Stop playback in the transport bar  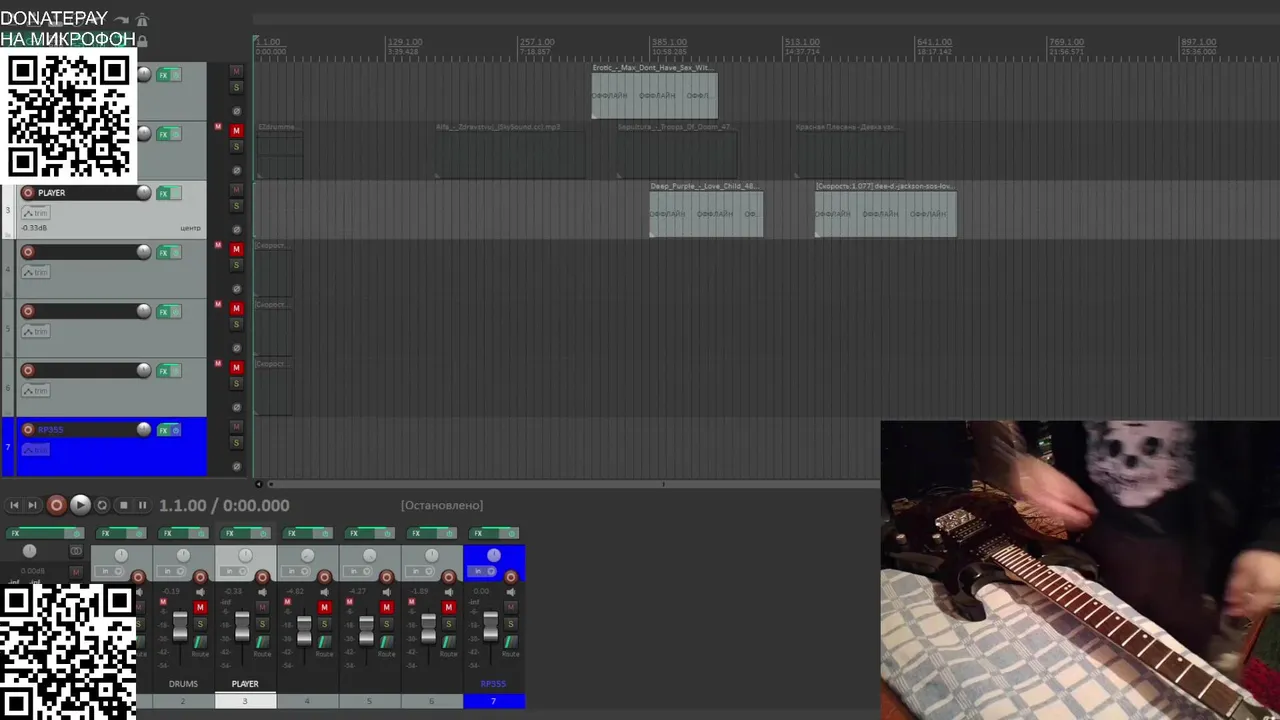(x=123, y=506)
